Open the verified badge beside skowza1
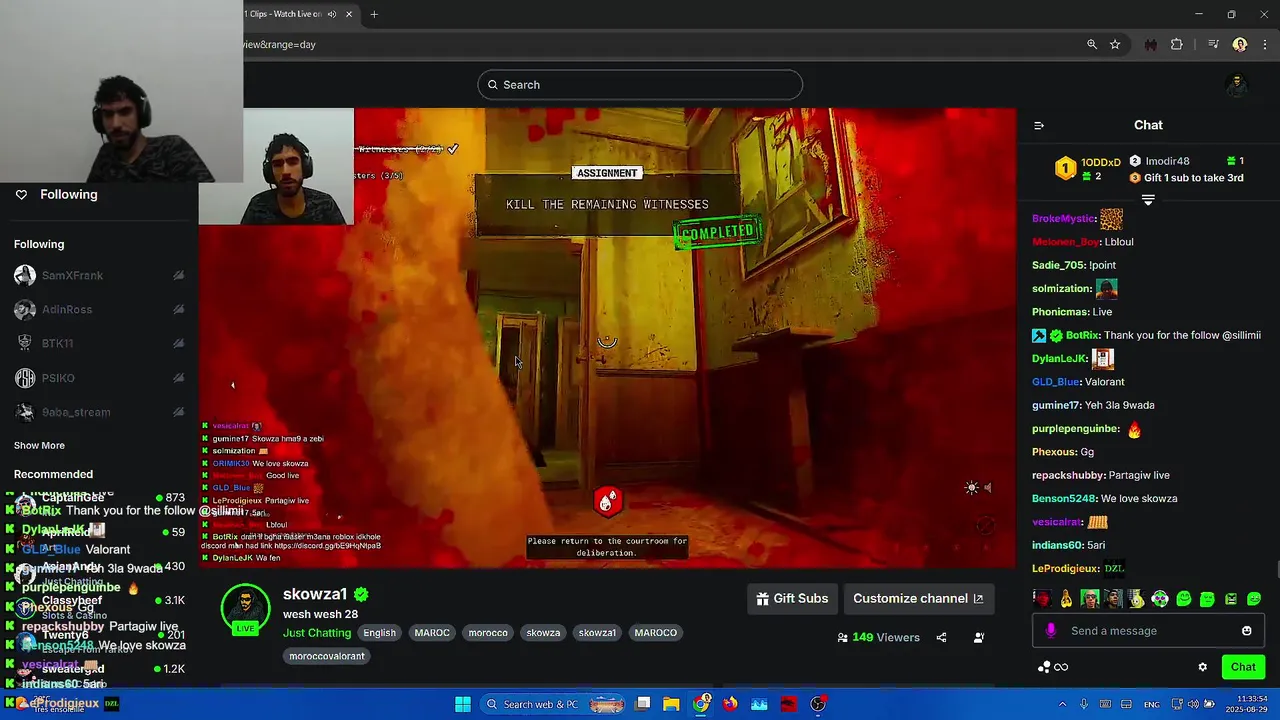This screenshot has width=1280, height=720. (361, 594)
